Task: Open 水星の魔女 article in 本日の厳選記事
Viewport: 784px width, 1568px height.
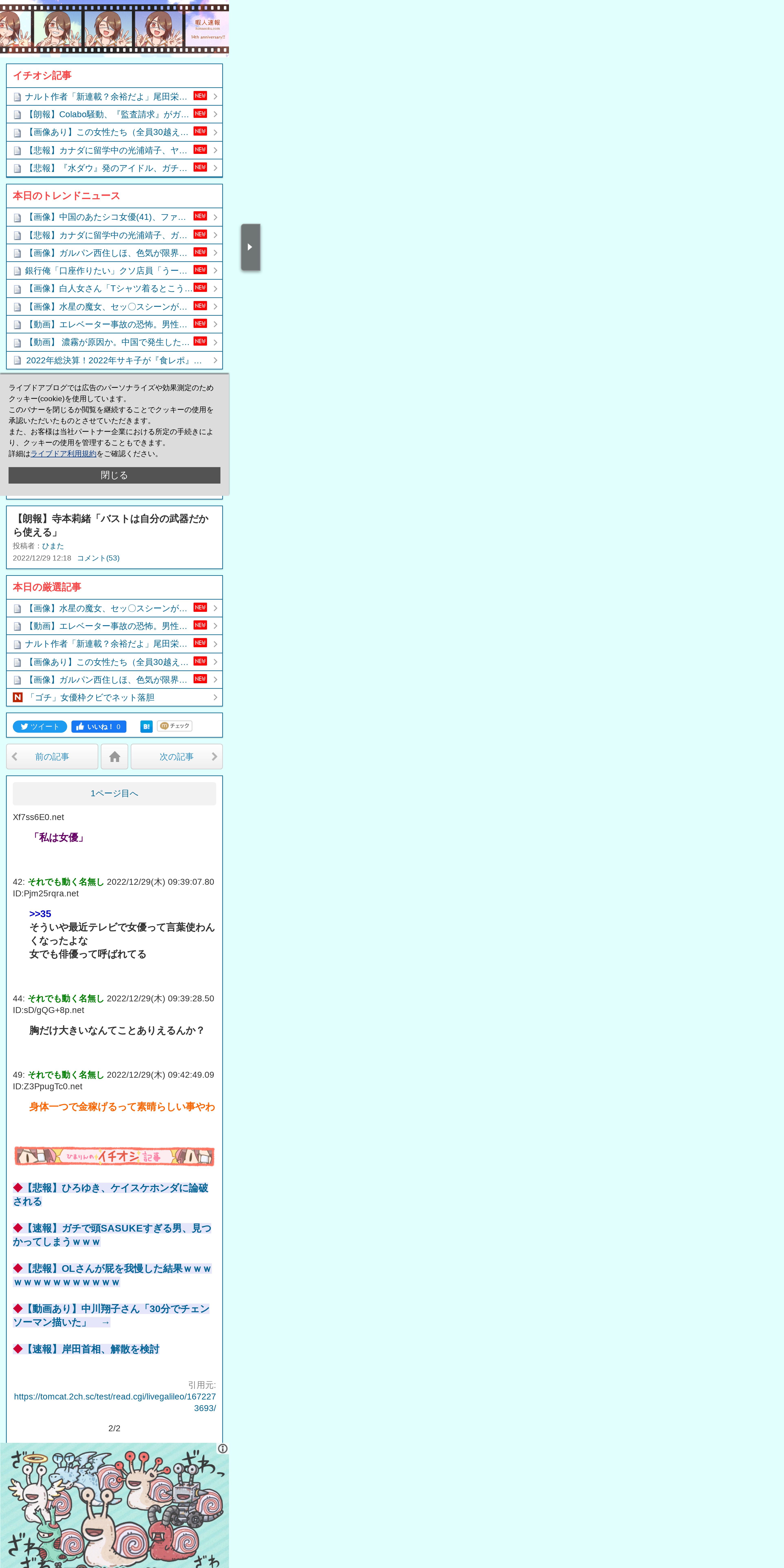Action: pyautogui.click(x=114, y=608)
